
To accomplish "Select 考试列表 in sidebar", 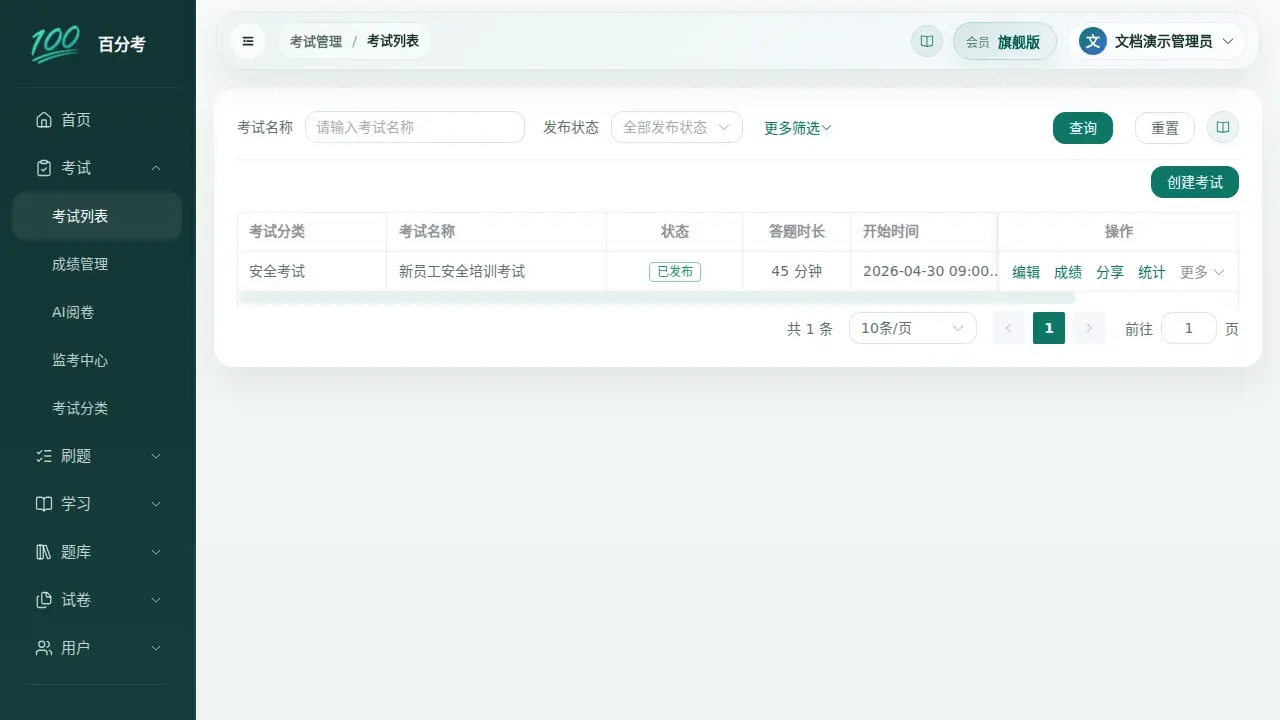I will (97, 216).
